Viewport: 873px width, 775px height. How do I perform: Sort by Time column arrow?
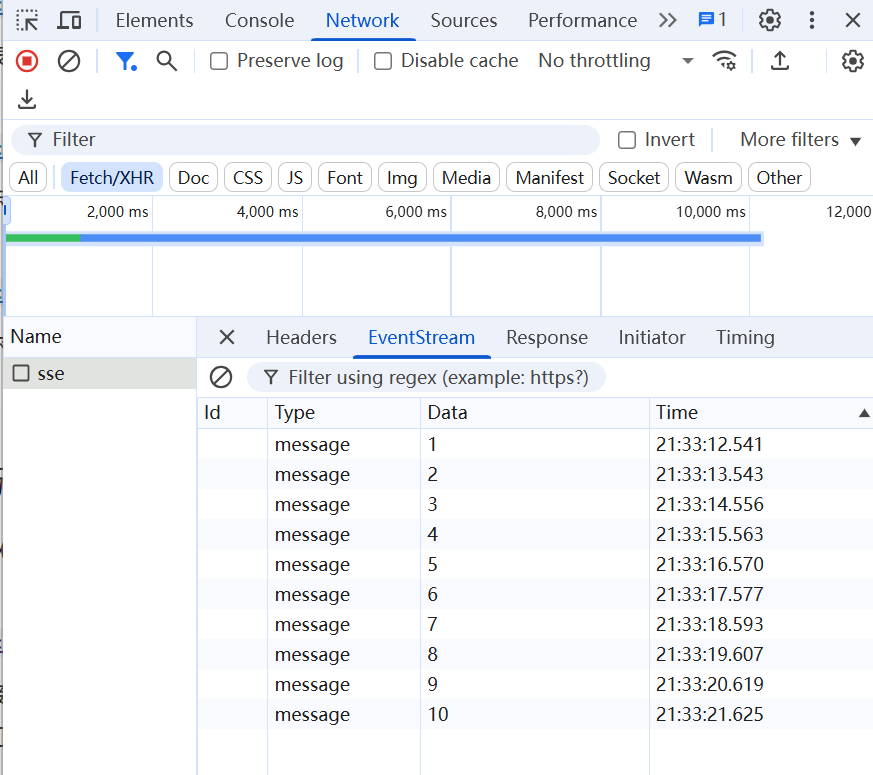(x=864, y=413)
